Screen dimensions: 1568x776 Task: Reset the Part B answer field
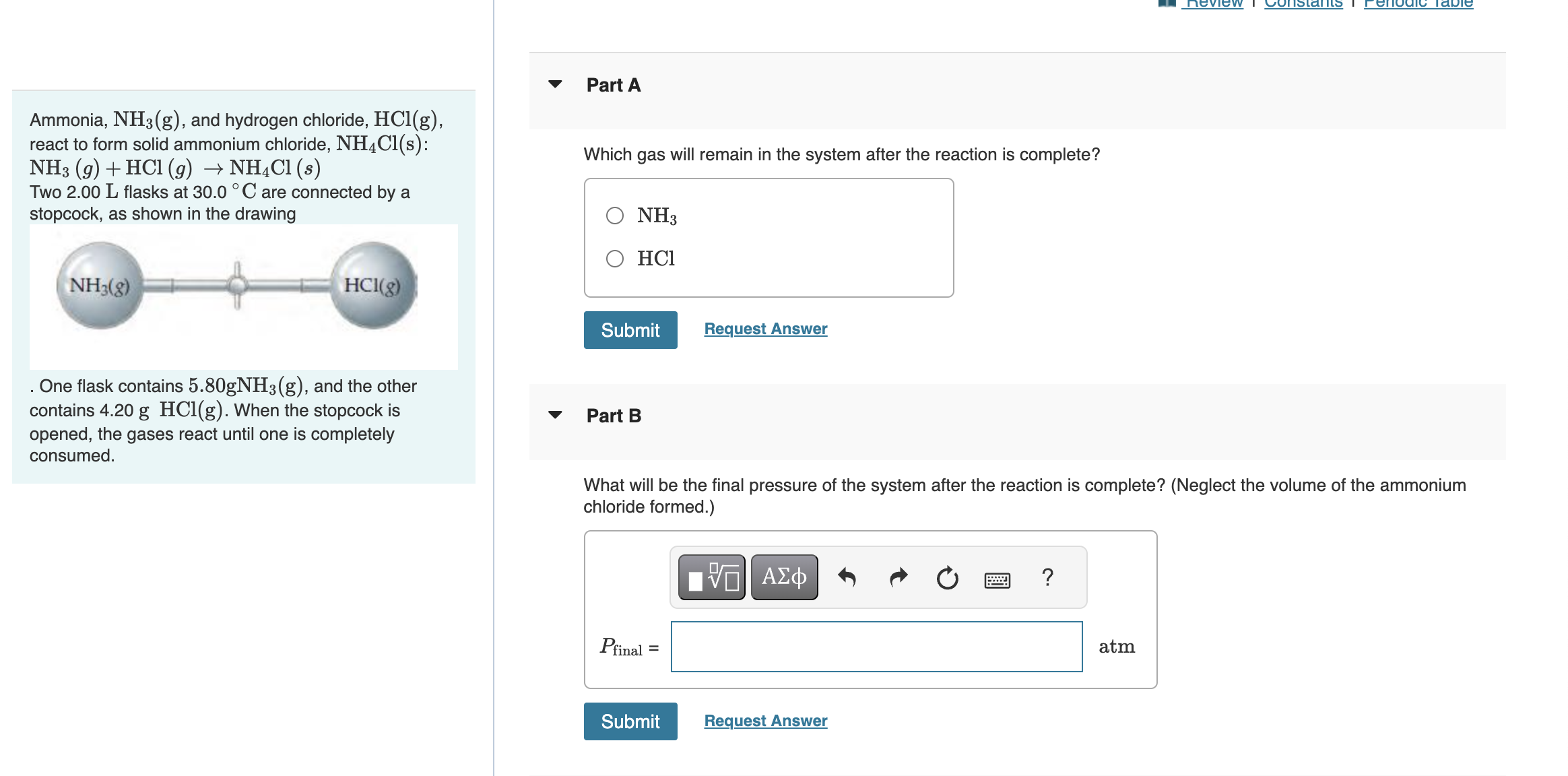[x=947, y=577]
